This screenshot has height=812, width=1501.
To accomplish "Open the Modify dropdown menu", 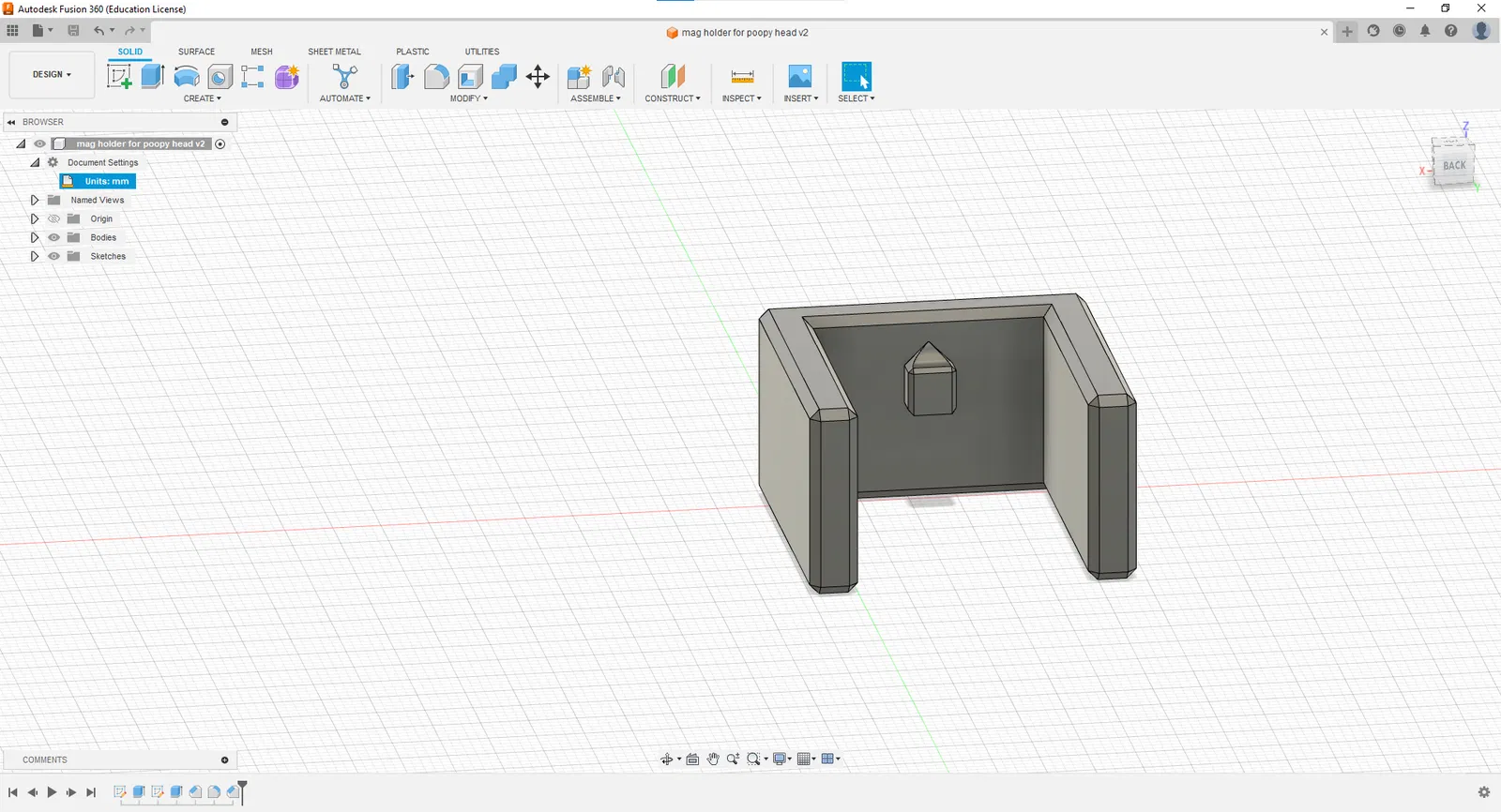I will pos(469,98).
